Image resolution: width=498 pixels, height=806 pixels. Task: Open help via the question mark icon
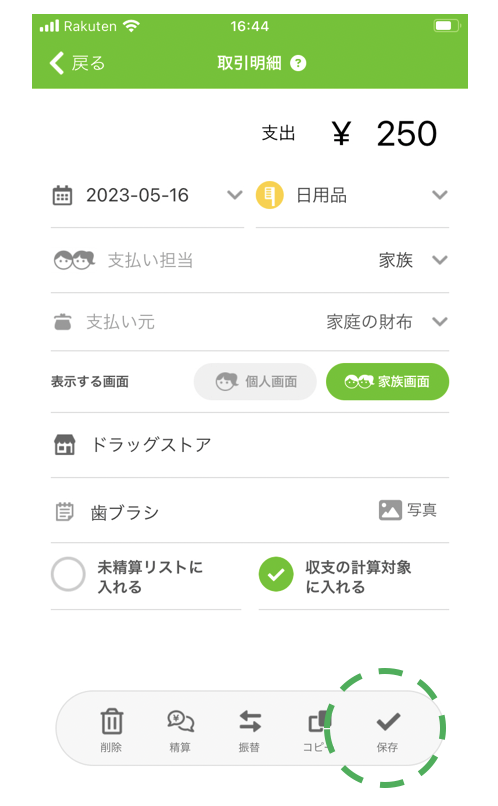click(x=298, y=63)
